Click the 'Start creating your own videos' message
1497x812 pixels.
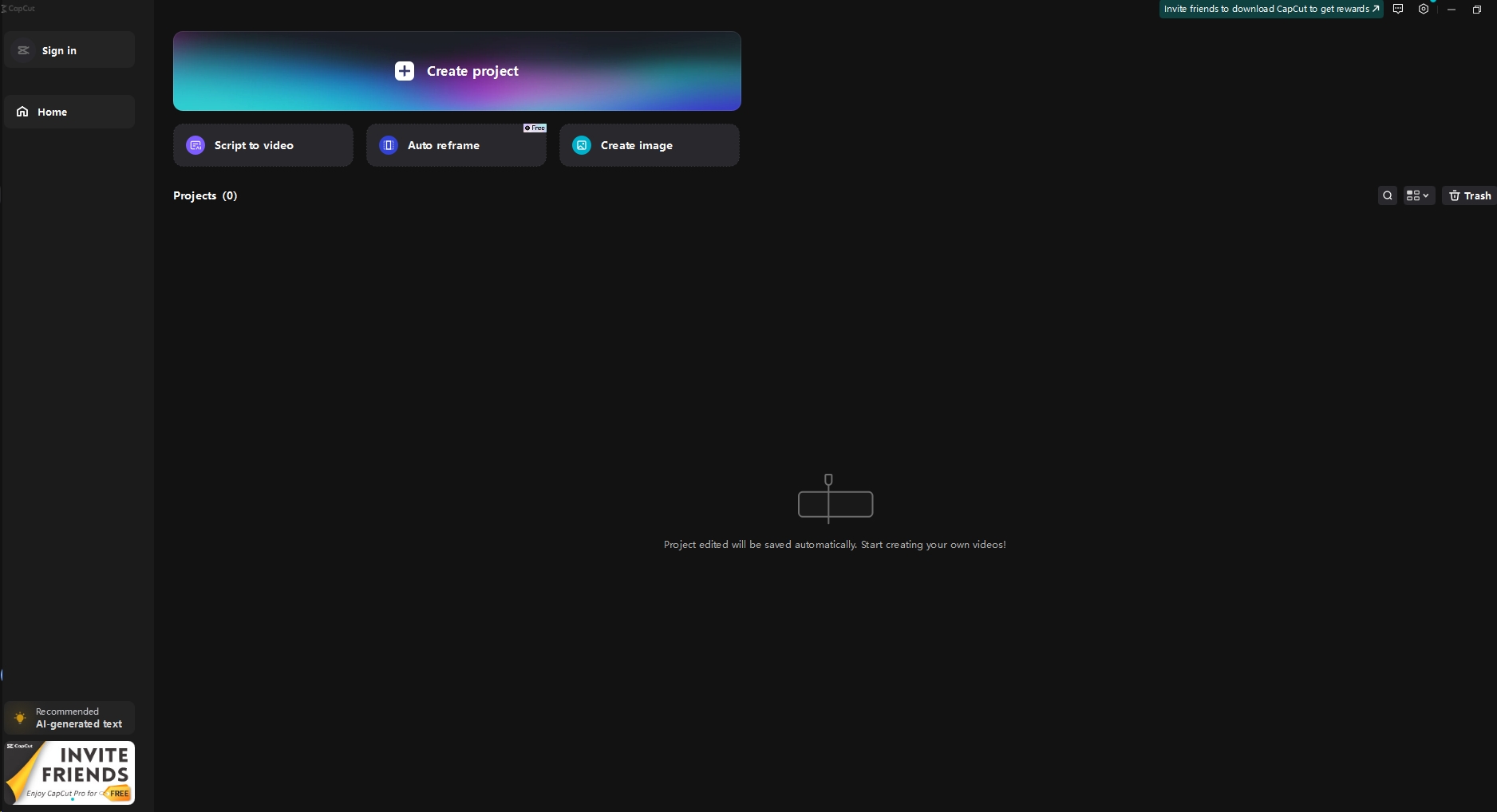835,545
